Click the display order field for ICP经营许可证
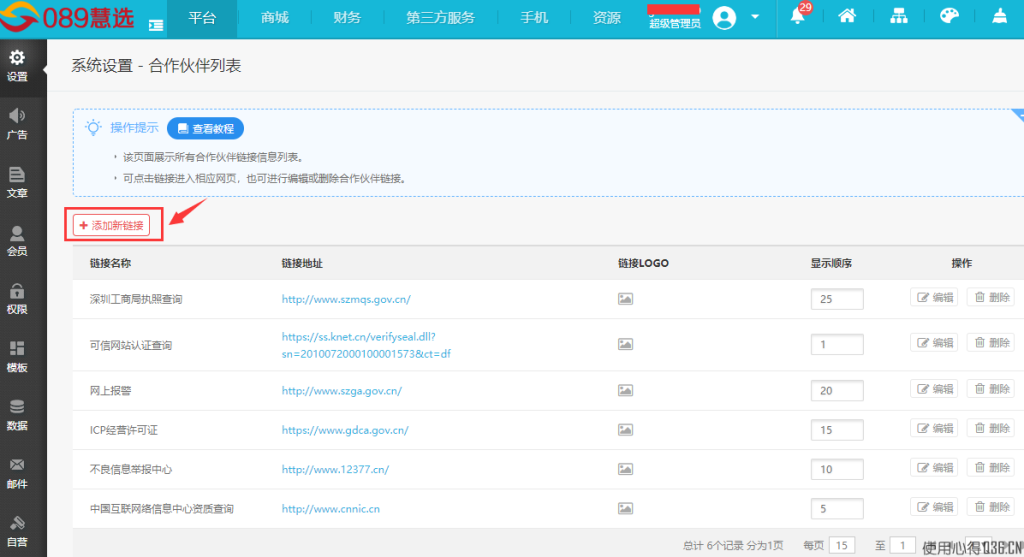Screen dimensions: 1024x557 click(x=837, y=430)
